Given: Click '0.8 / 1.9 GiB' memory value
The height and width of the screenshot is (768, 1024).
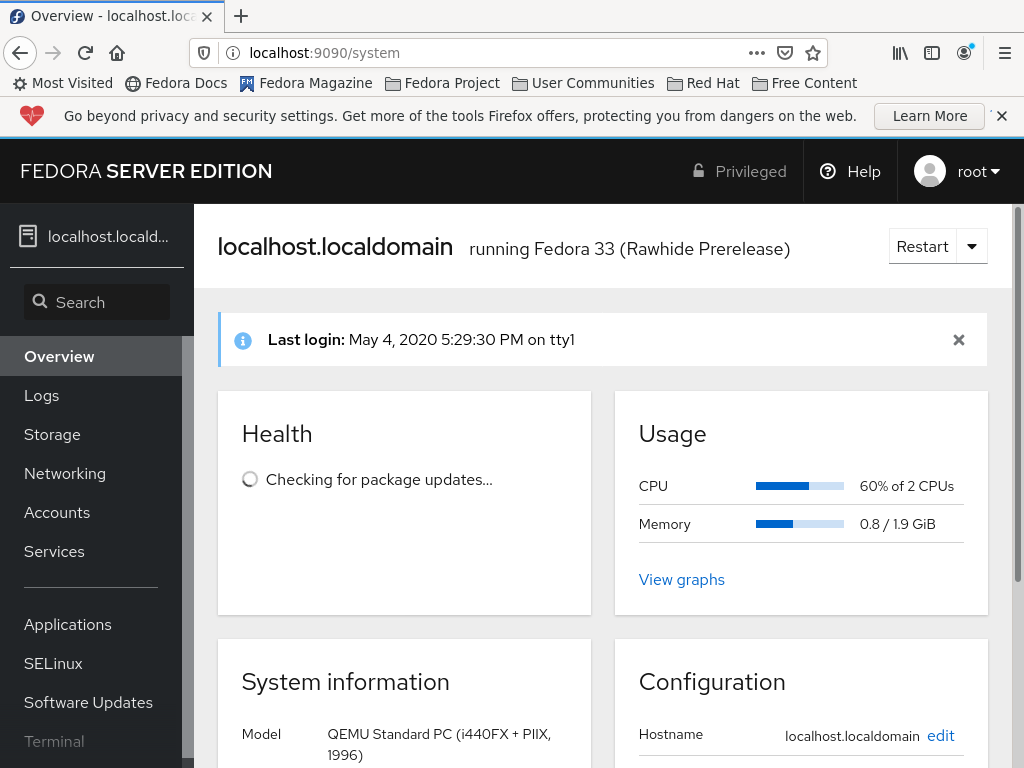Looking at the screenshot, I should click(897, 524).
